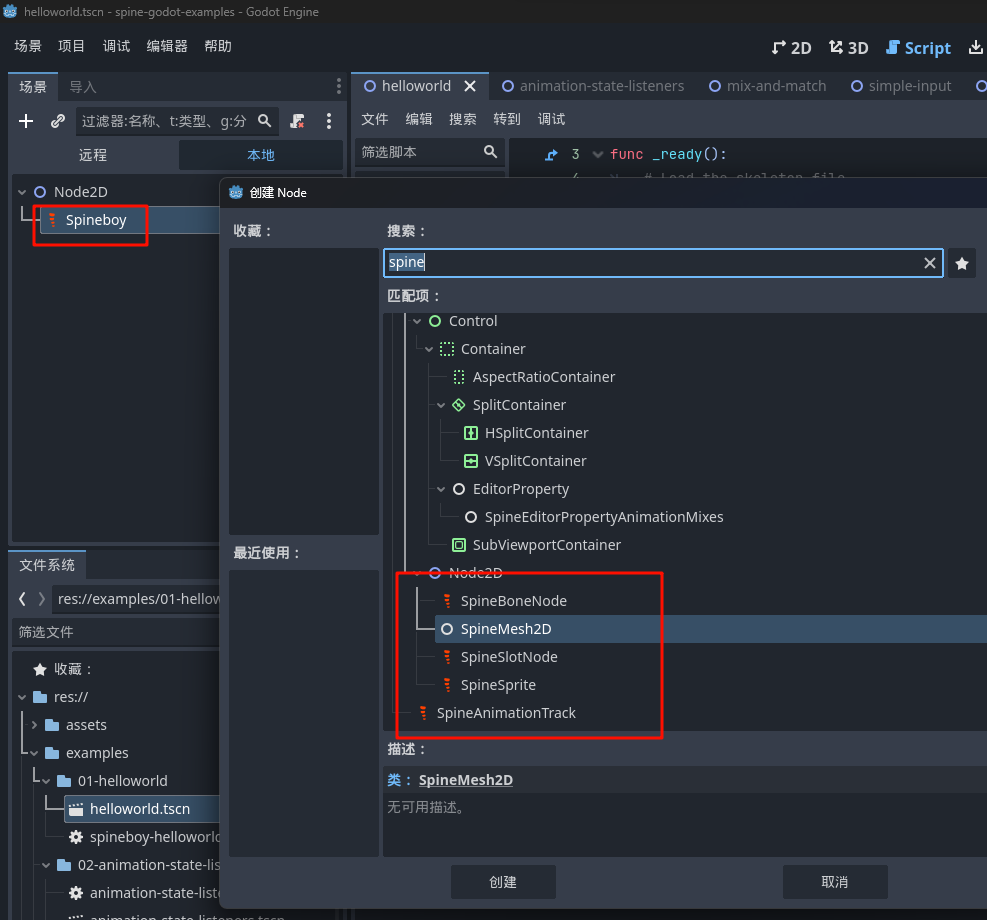Favorite node type with star button
987x920 pixels.
click(962, 264)
